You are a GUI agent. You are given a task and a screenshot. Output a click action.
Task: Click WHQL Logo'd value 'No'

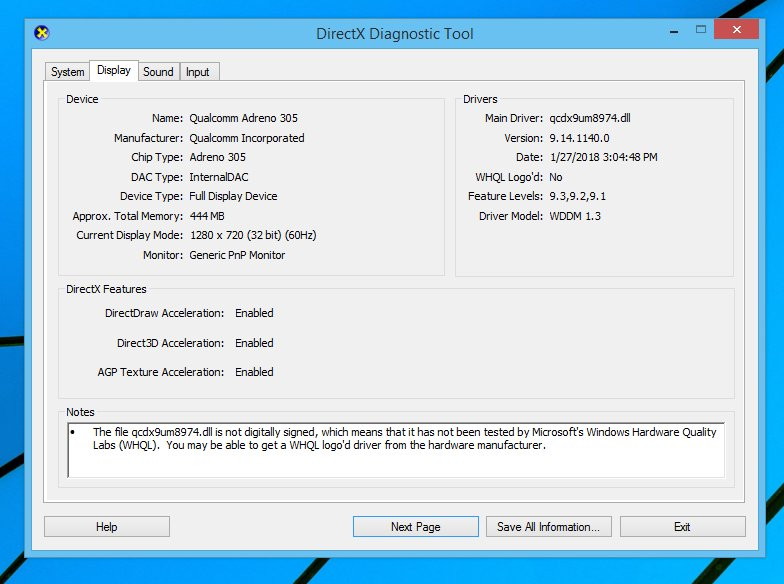[x=556, y=177]
